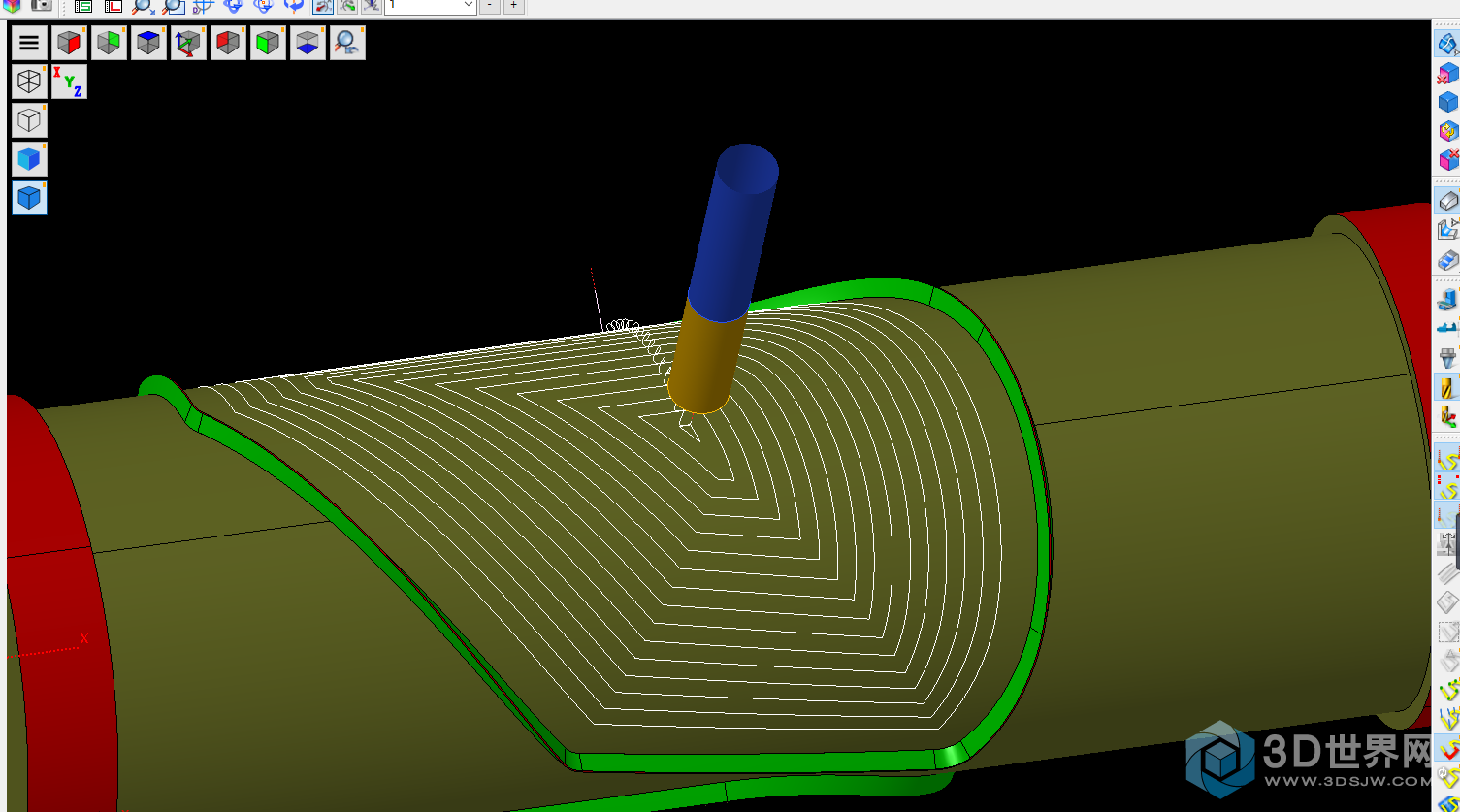Image resolution: width=1460 pixels, height=812 pixels.
Task: Click the plus button beside dropdown
Action: [x=514, y=6]
